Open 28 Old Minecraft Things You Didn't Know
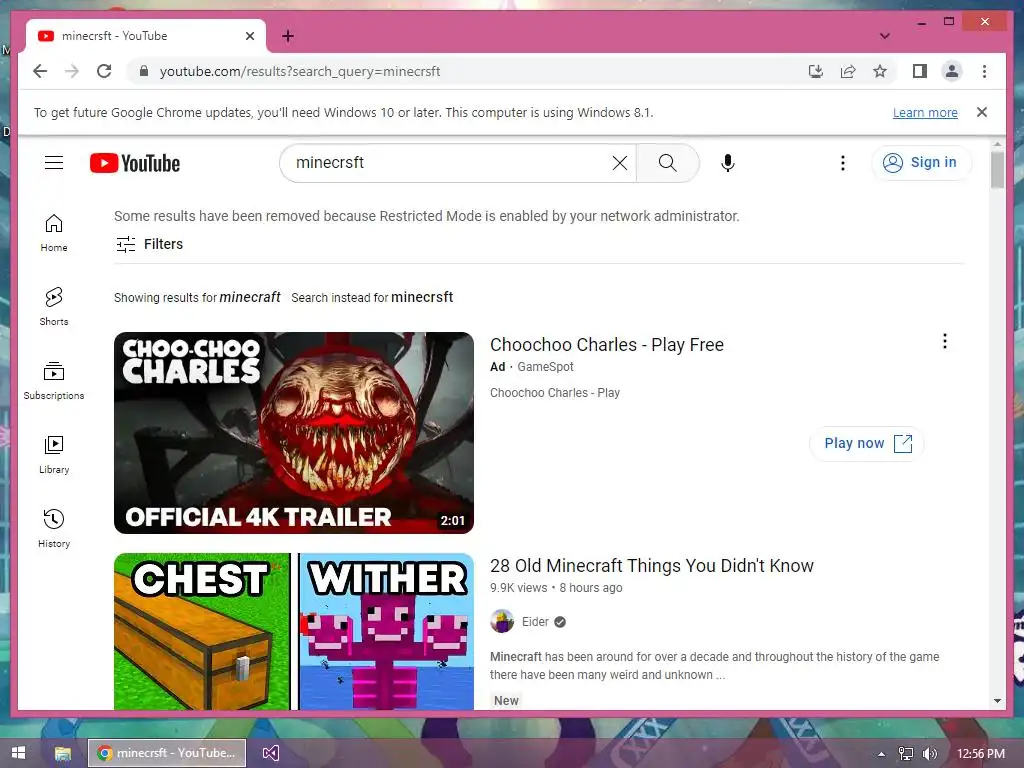 coord(652,566)
